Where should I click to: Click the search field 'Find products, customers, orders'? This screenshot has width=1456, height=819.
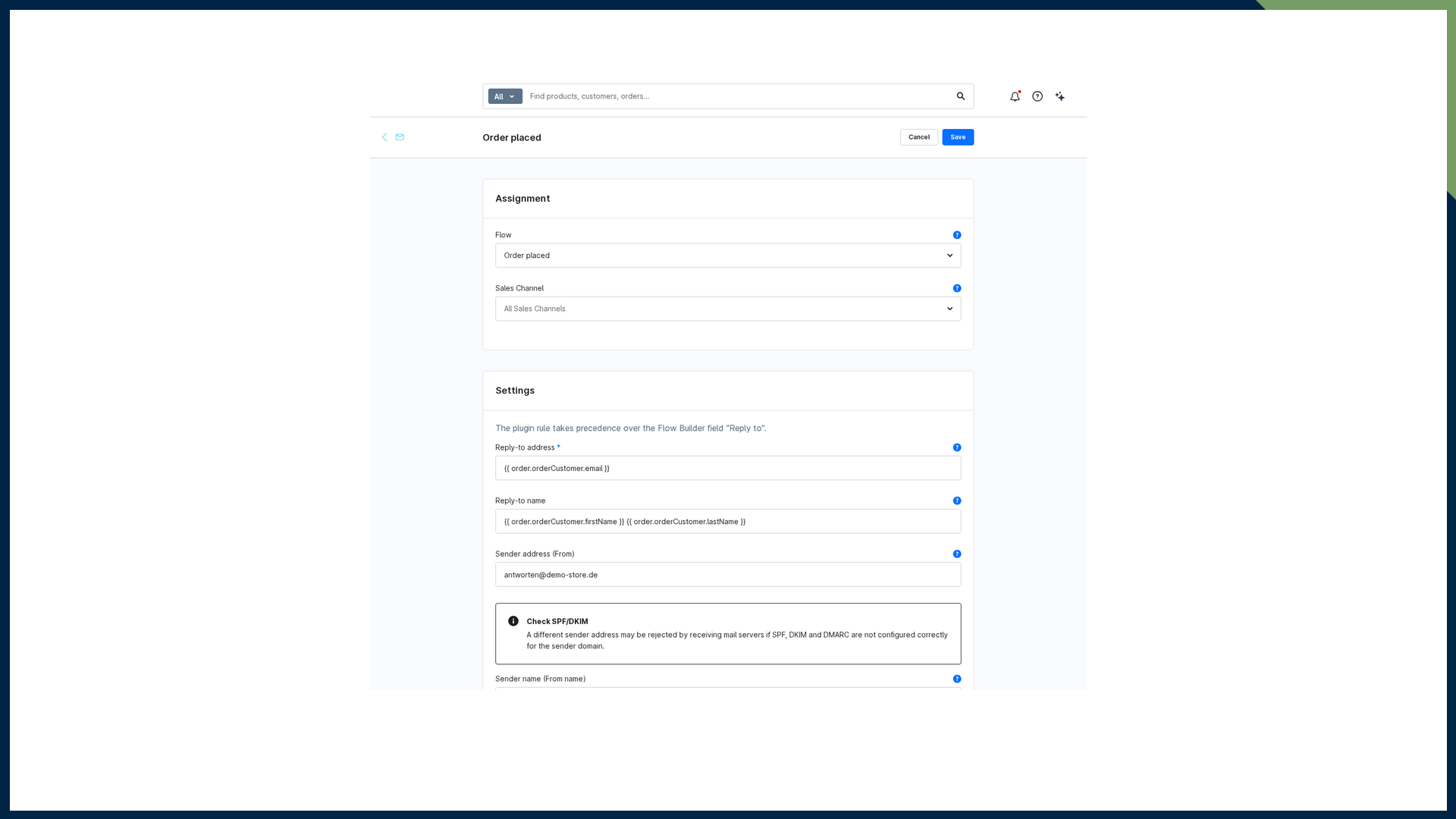tap(739, 96)
